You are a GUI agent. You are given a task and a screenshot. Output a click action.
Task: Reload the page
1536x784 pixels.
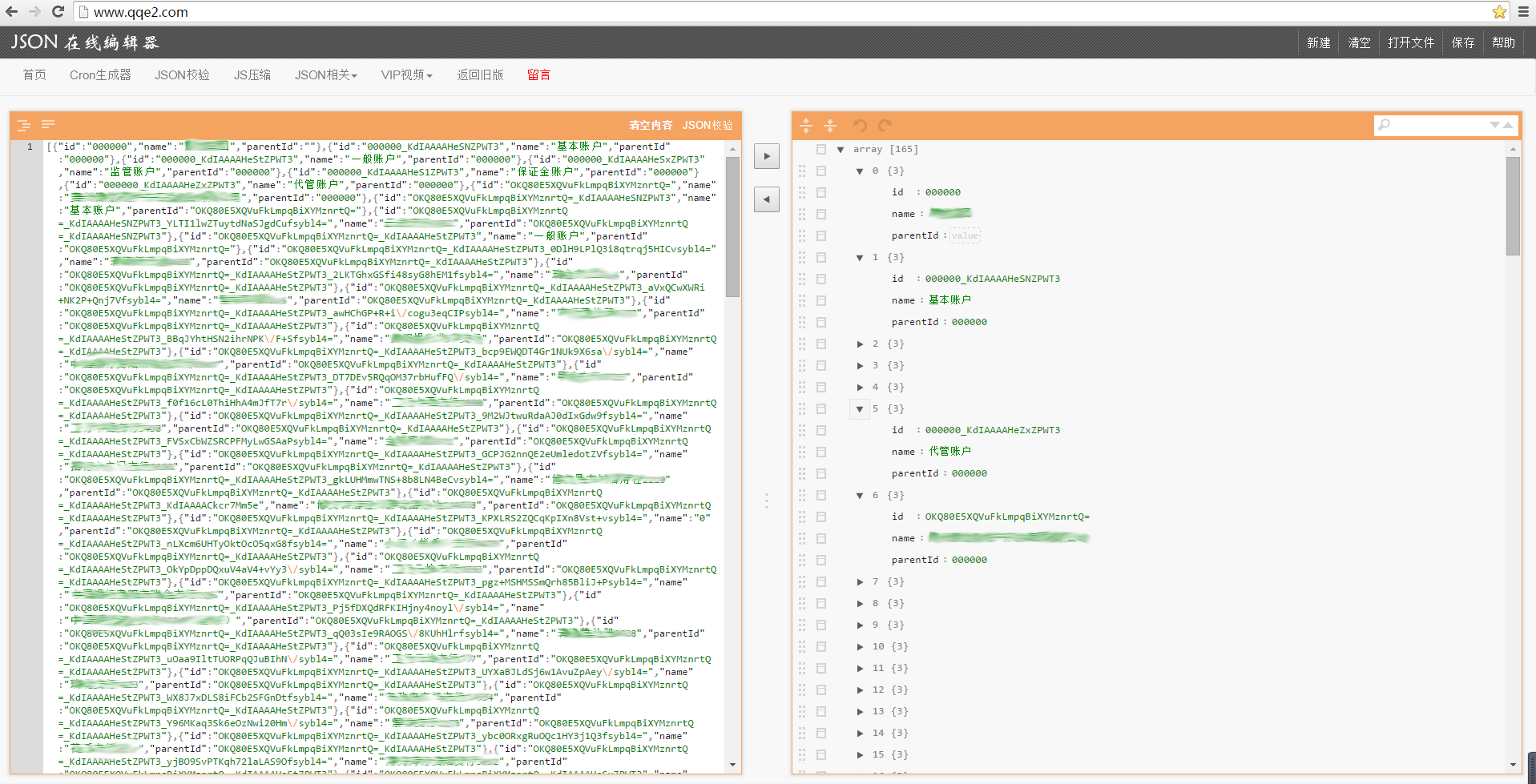click(58, 12)
